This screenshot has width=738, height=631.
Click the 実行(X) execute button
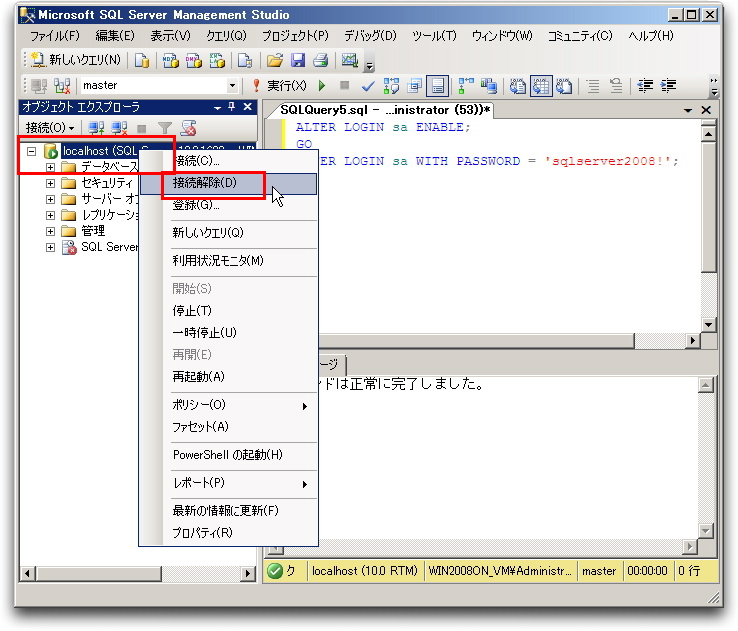pos(280,86)
